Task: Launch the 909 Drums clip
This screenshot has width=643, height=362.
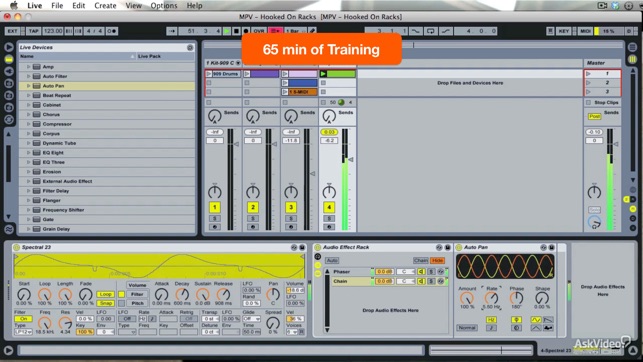Action: click(209, 74)
